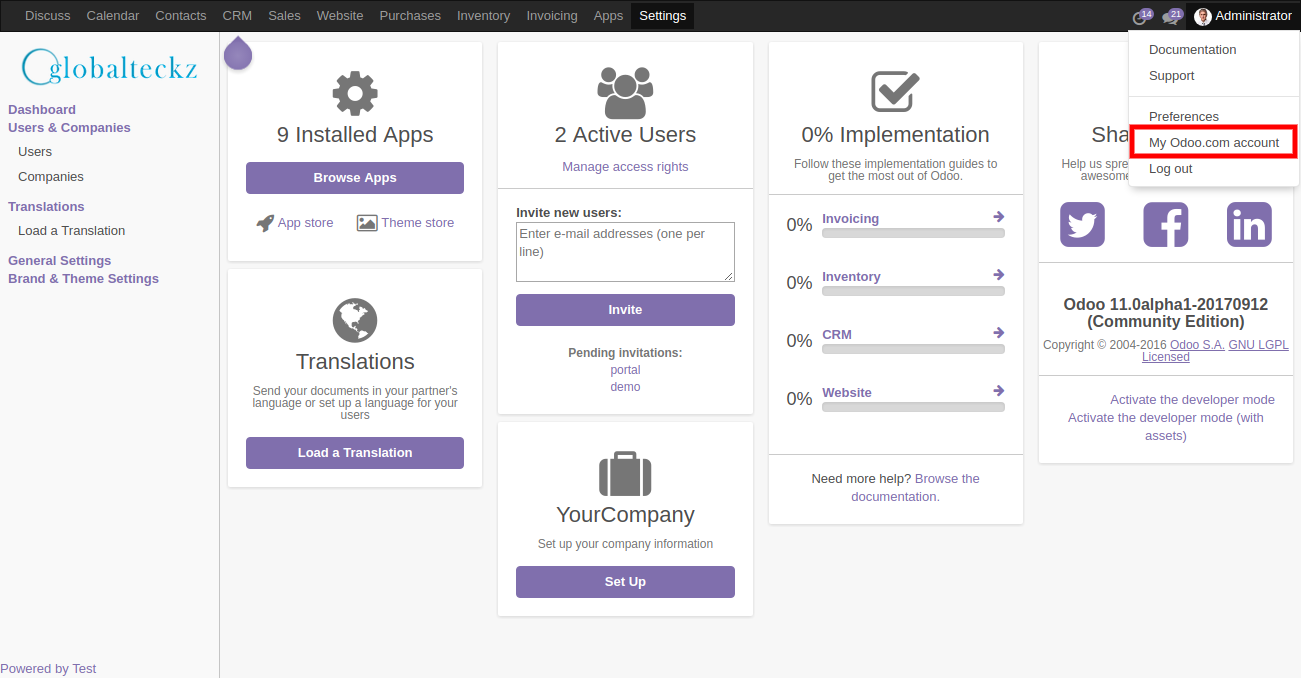1301x678 pixels.
Task: Click the gear icon above Installed Apps
Action: coord(355,94)
